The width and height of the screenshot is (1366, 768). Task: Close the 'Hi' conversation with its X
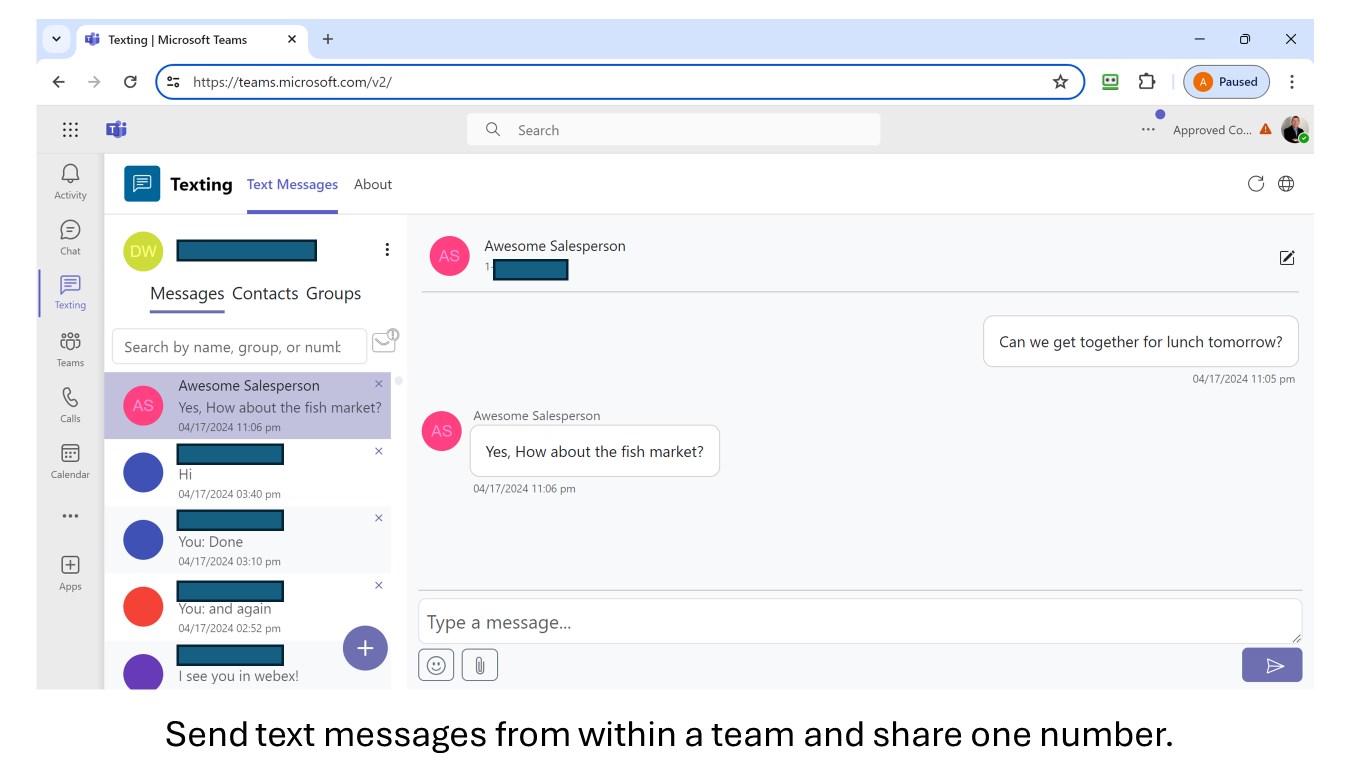[379, 451]
